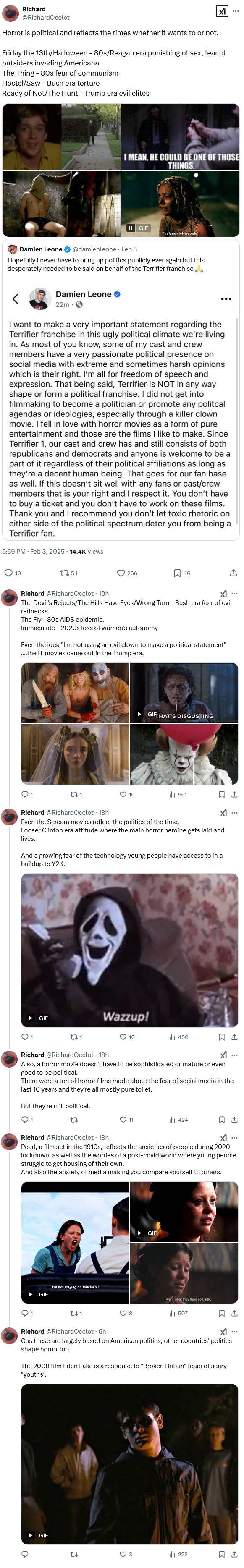The image size is (244, 1568).
Task: Open Pennywise red balloon image thumbnail
Action: (x=184, y=755)
